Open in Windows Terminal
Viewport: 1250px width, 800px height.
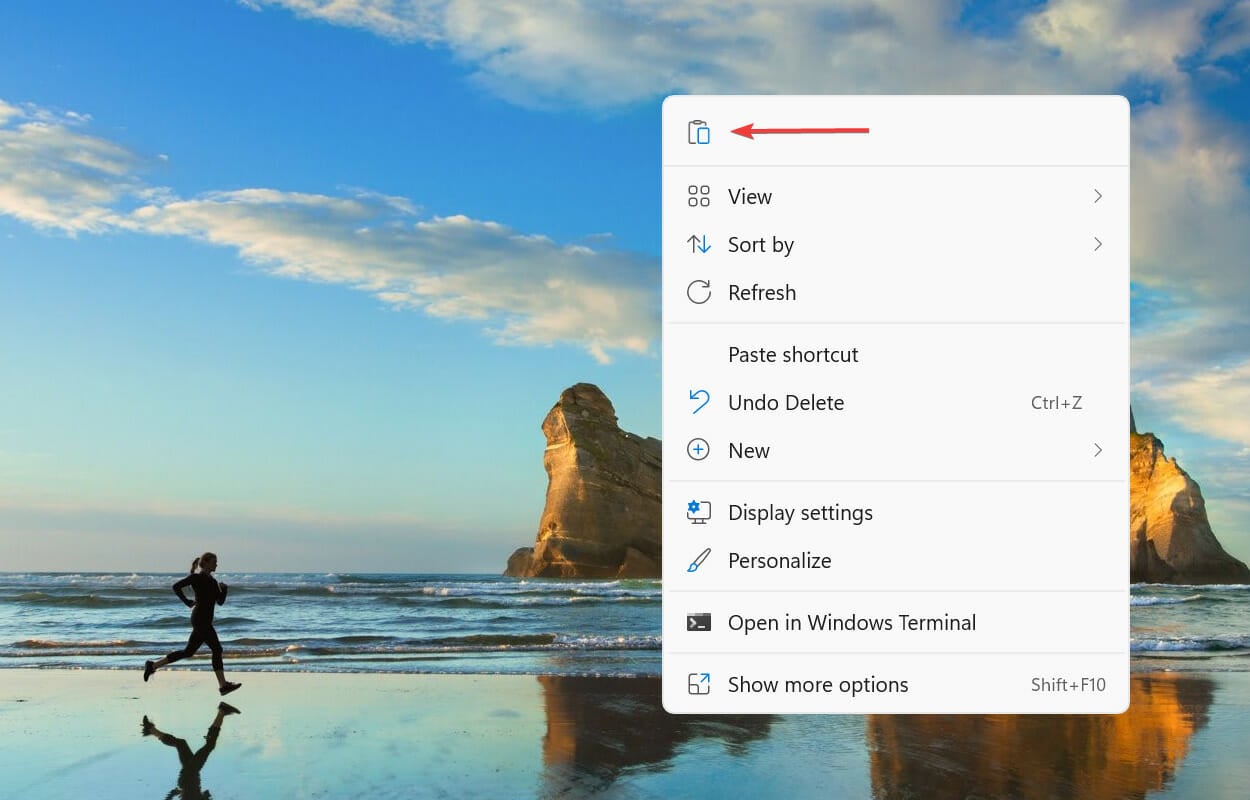(x=851, y=622)
